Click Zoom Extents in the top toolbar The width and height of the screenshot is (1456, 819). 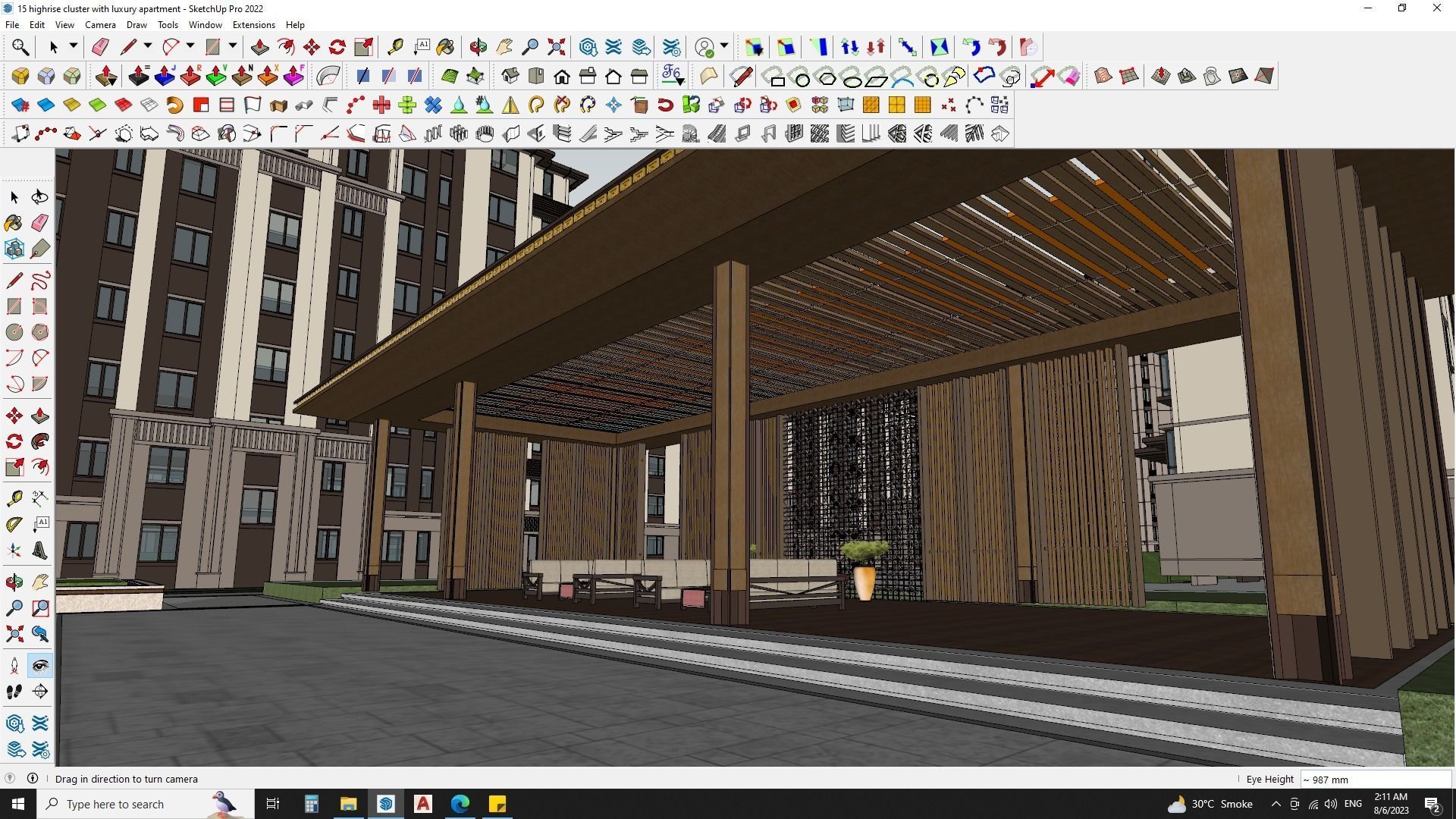pyautogui.click(x=557, y=47)
